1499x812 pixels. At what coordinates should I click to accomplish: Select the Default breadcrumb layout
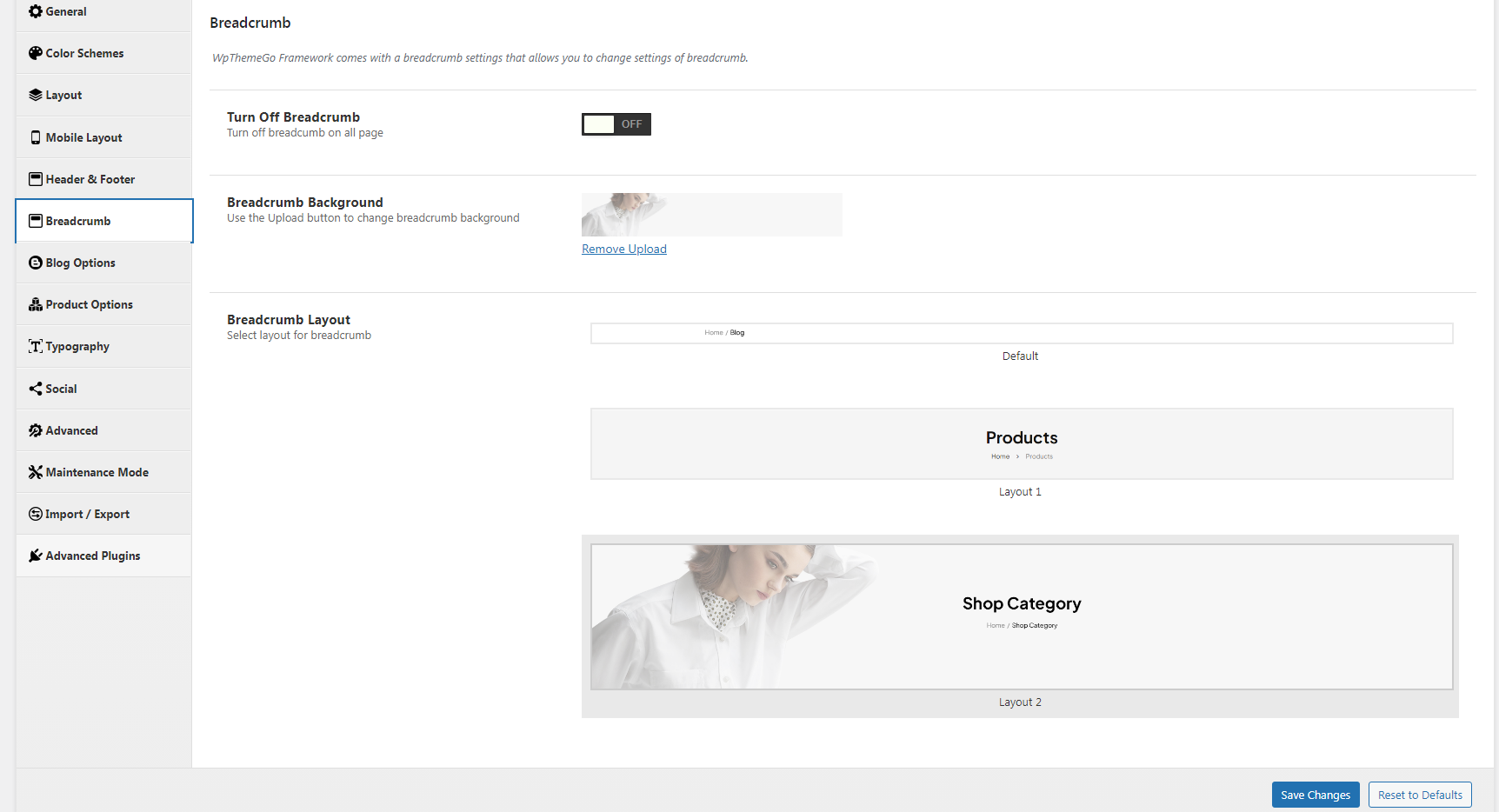coord(1021,334)
